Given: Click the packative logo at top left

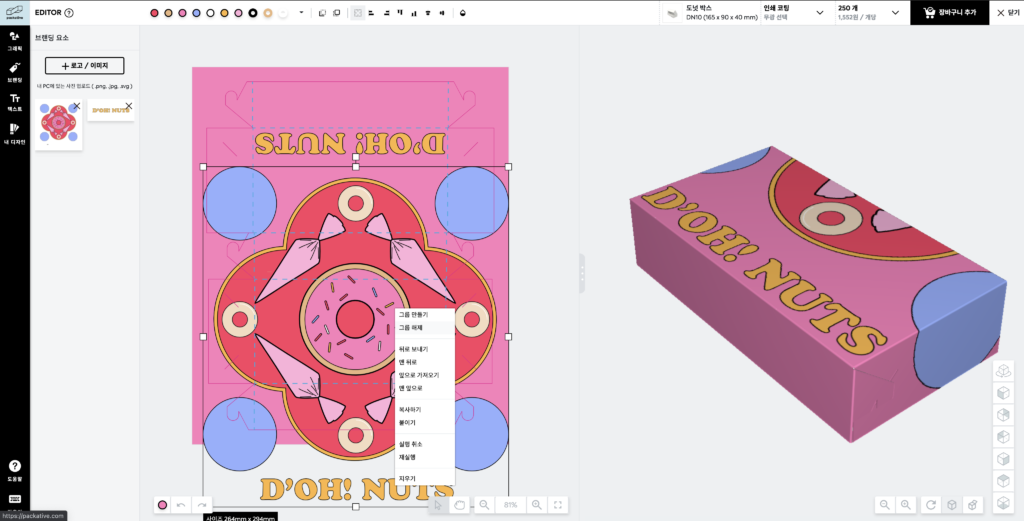Looking at the screenshot, I should [14, 12].
